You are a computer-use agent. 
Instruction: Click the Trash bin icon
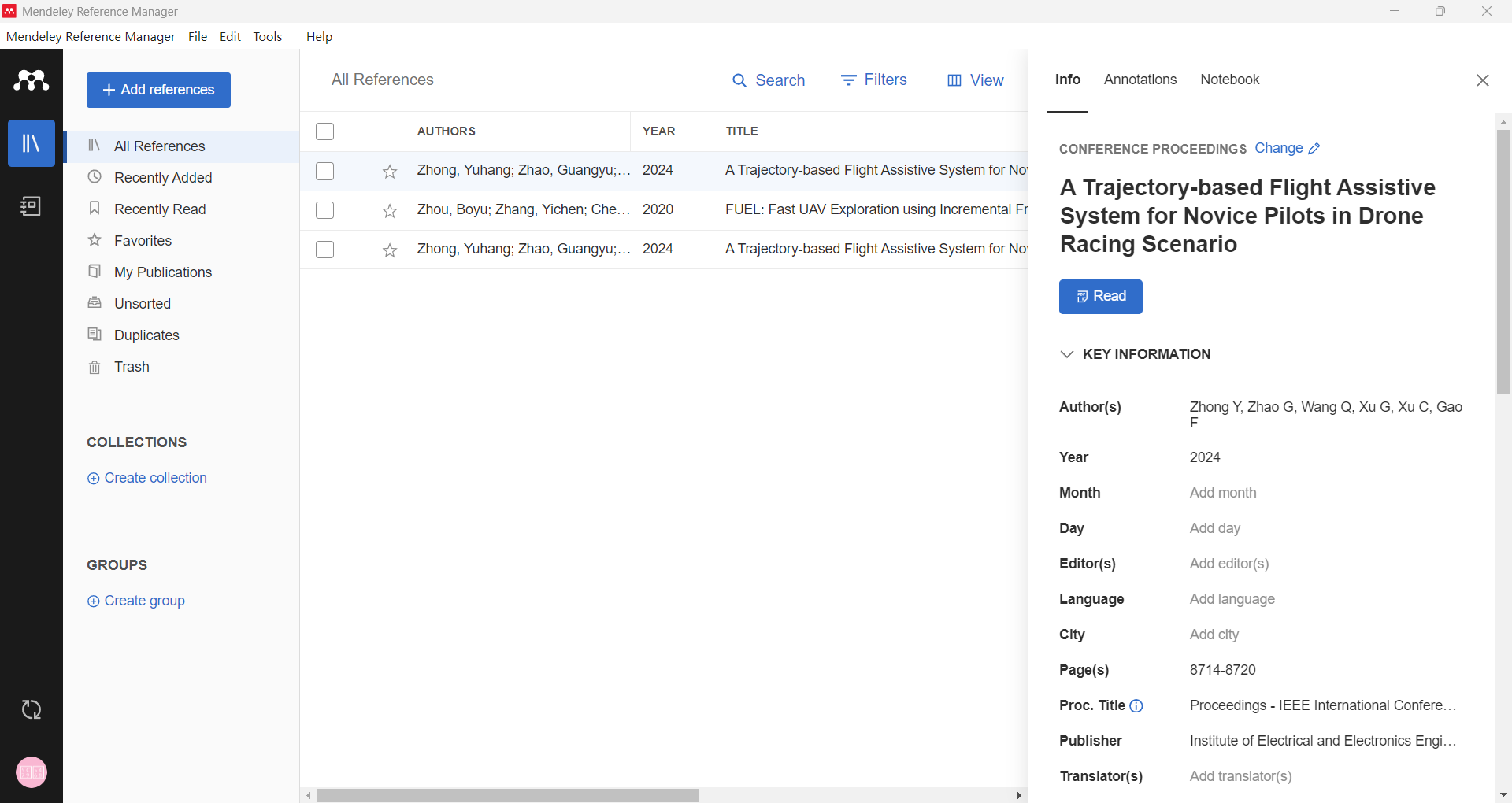[x=94, y=367]
